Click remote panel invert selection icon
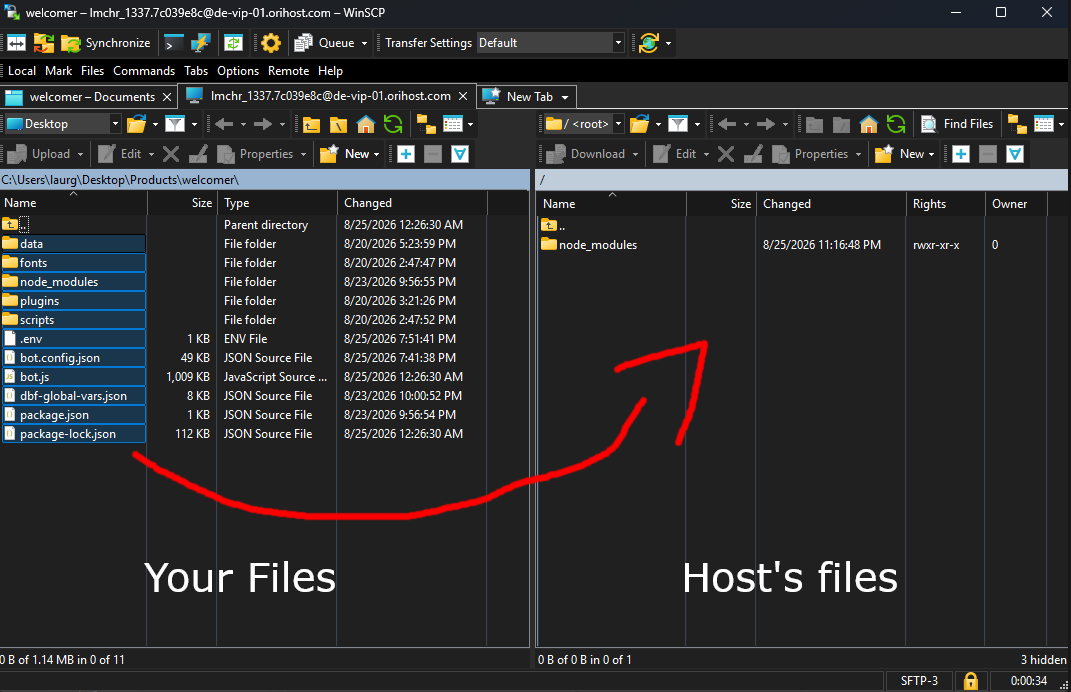The width and height of the screenshot is (1071, 692). [1015, 154]
